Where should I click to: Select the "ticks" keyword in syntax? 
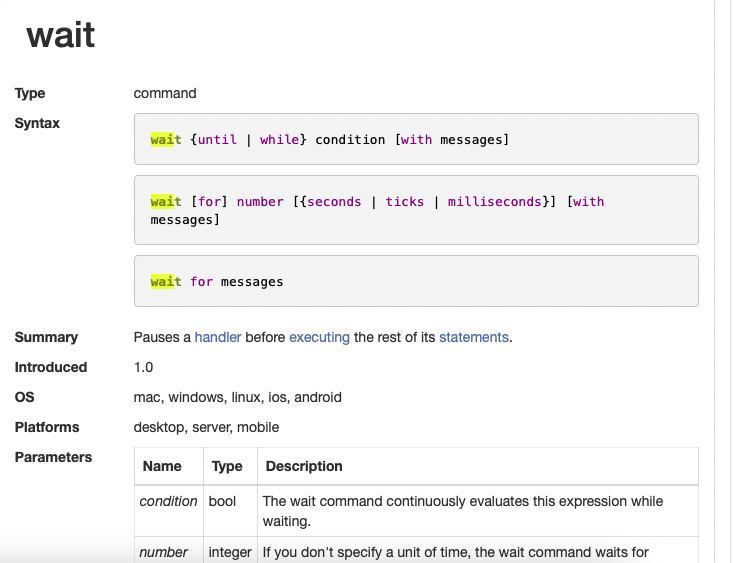pyautogui.click(x=404, y=202)
